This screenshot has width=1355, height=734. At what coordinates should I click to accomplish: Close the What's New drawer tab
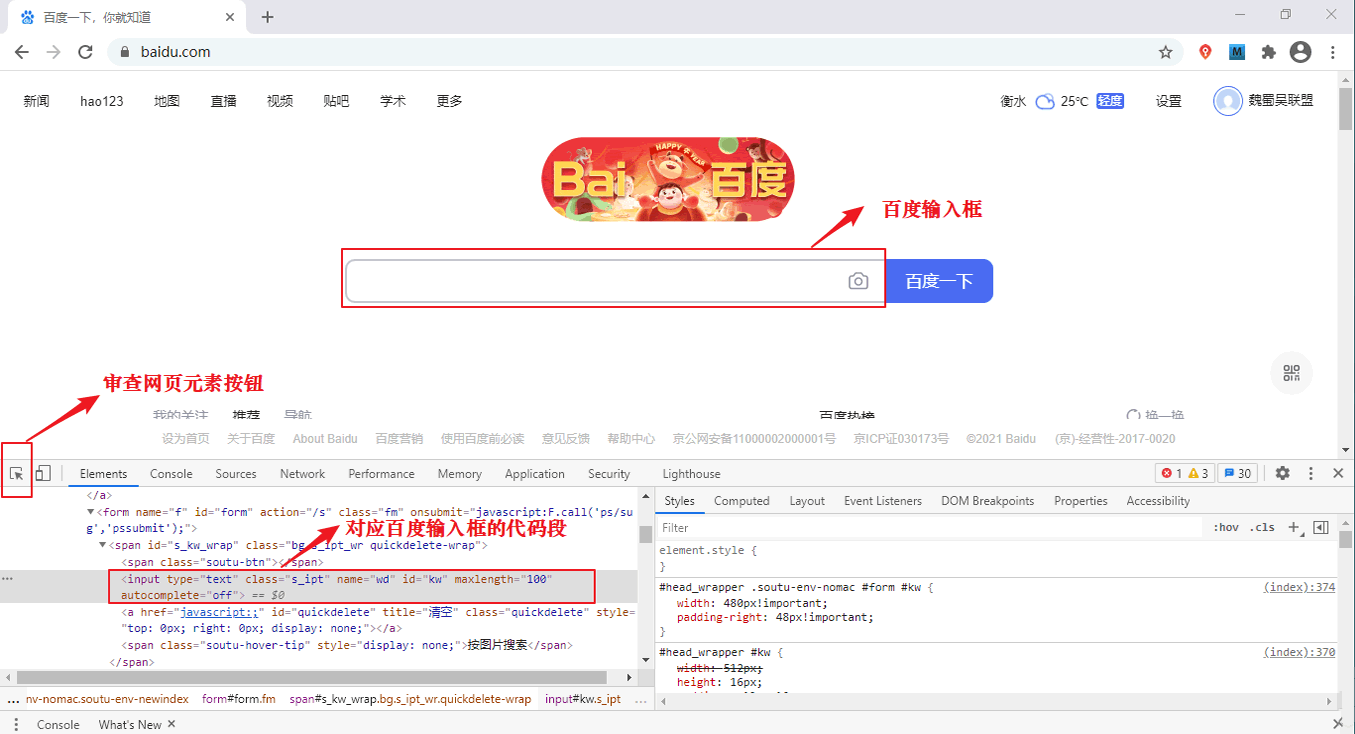tap(171, 724)
